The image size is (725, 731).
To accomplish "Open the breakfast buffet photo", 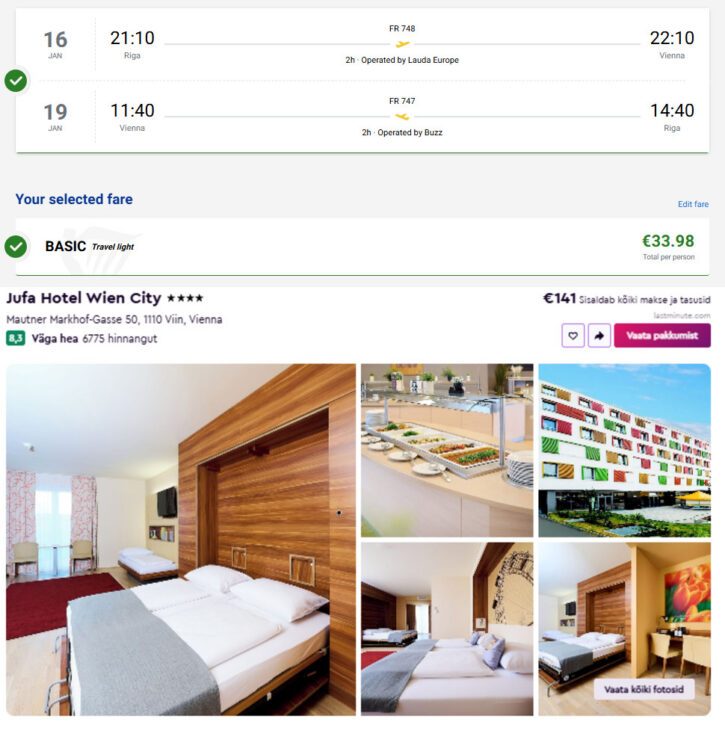I will coord(447,450).
